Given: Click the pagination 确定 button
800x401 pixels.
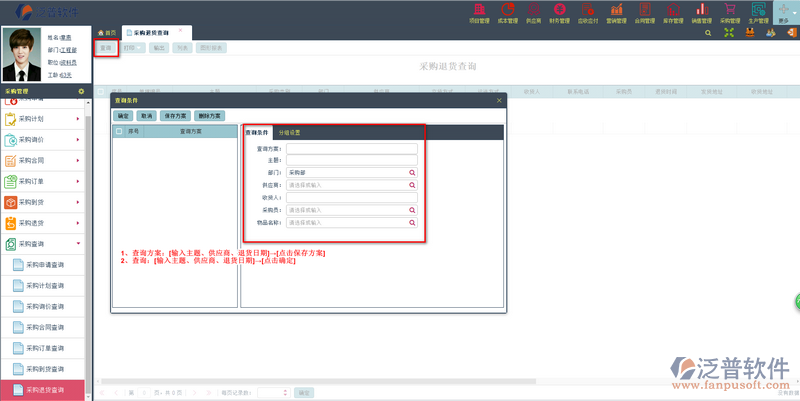Looking at the screenshot, I should click(x=304, y=393).
